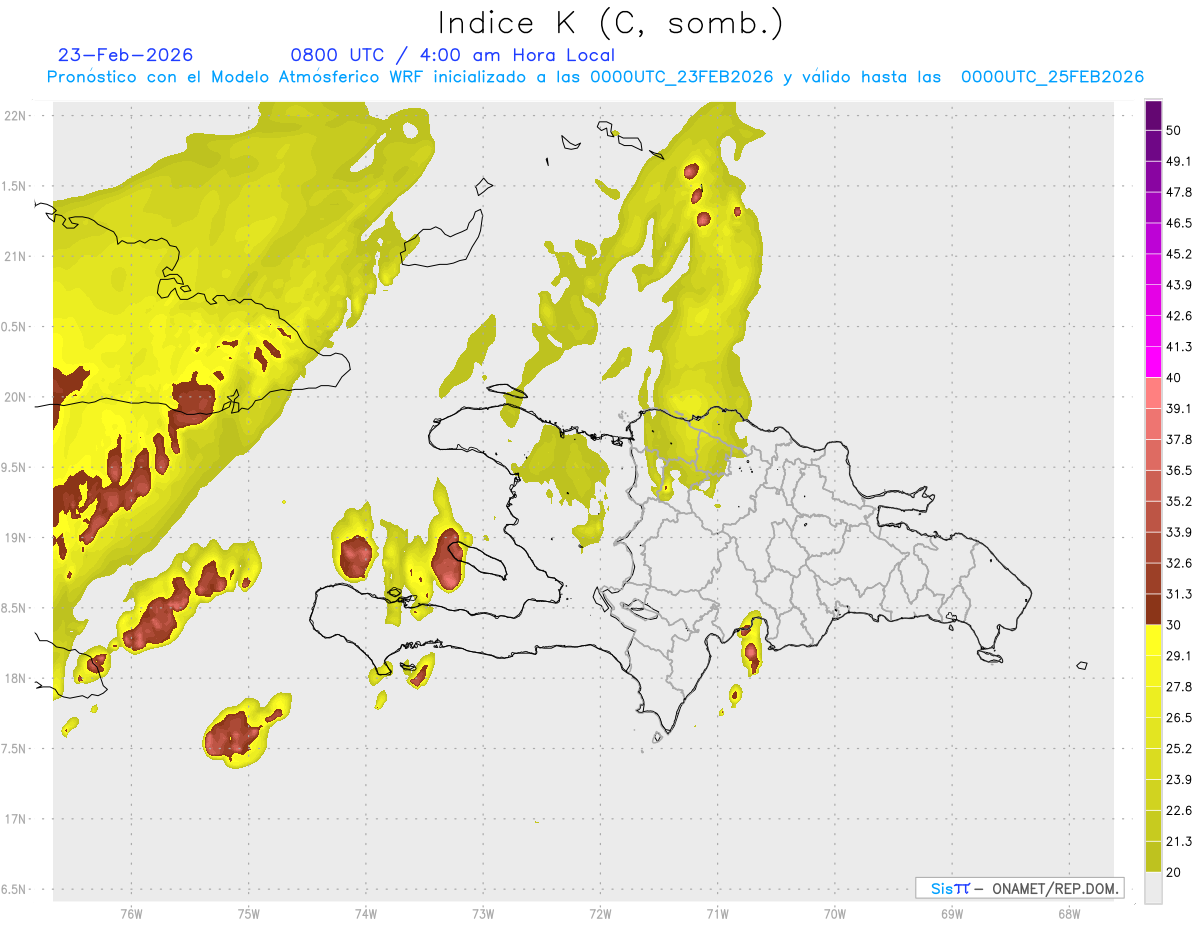1200x927 pixels.
Task: Click the "36.5" color scale value
Action: [1179, 470]
